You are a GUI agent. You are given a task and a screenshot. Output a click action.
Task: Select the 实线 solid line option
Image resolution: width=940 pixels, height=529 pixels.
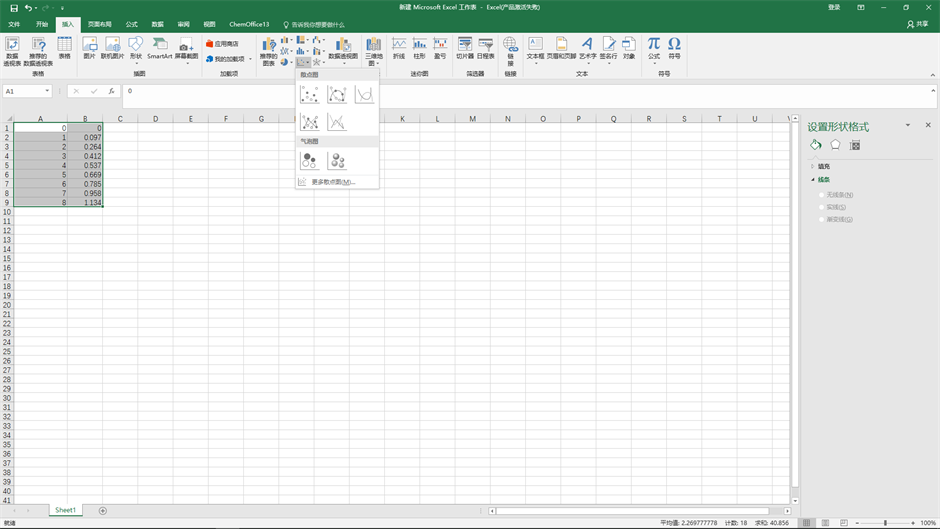pyautogui.click(x=823, y=207)
